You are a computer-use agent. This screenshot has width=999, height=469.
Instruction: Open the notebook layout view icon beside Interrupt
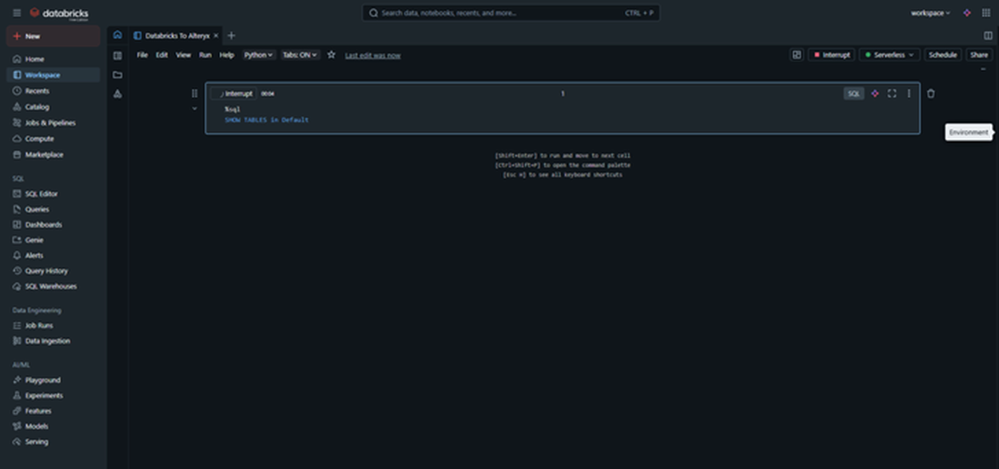tap(796, 55)
